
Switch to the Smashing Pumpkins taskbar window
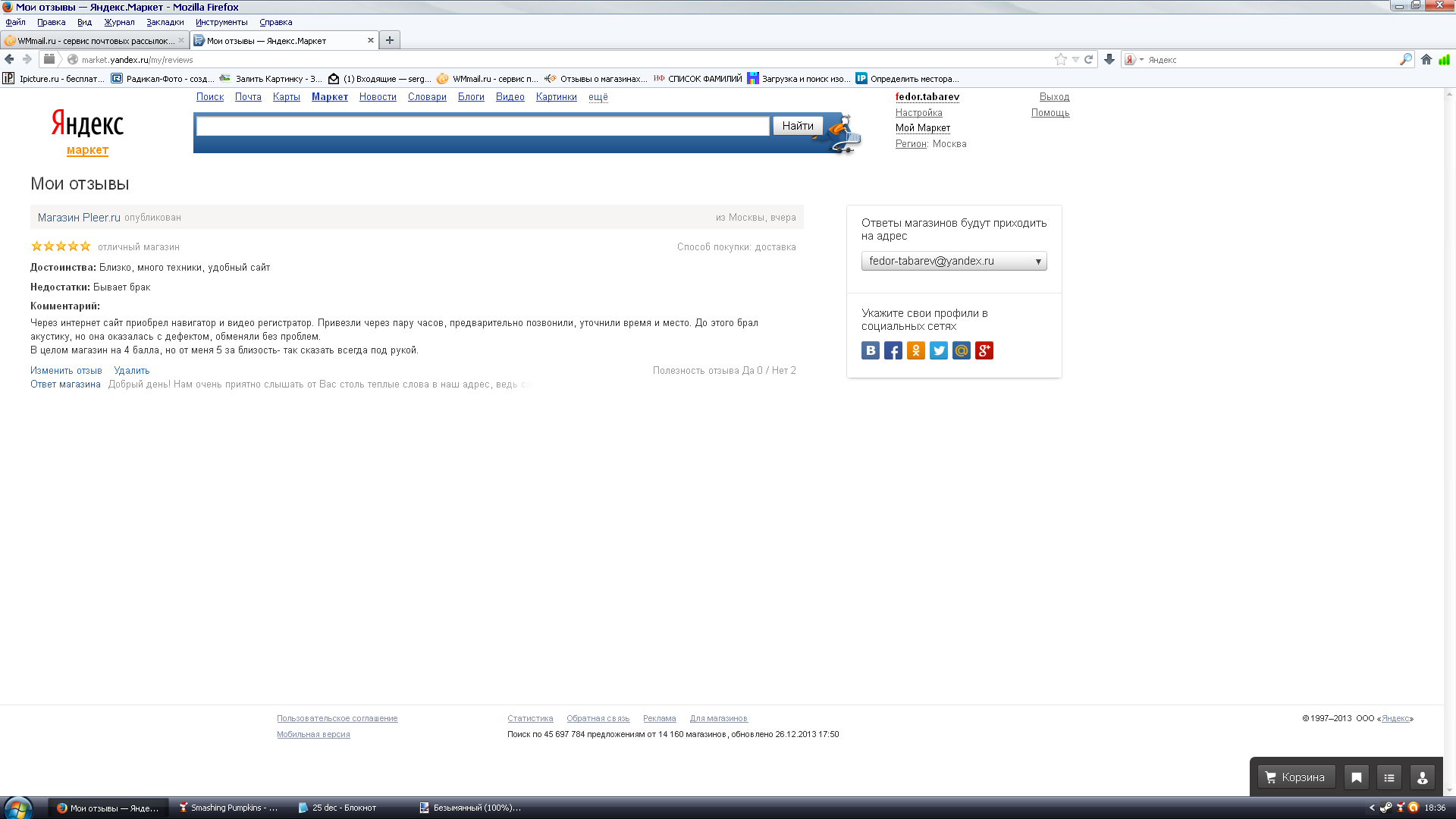[228, 808]
